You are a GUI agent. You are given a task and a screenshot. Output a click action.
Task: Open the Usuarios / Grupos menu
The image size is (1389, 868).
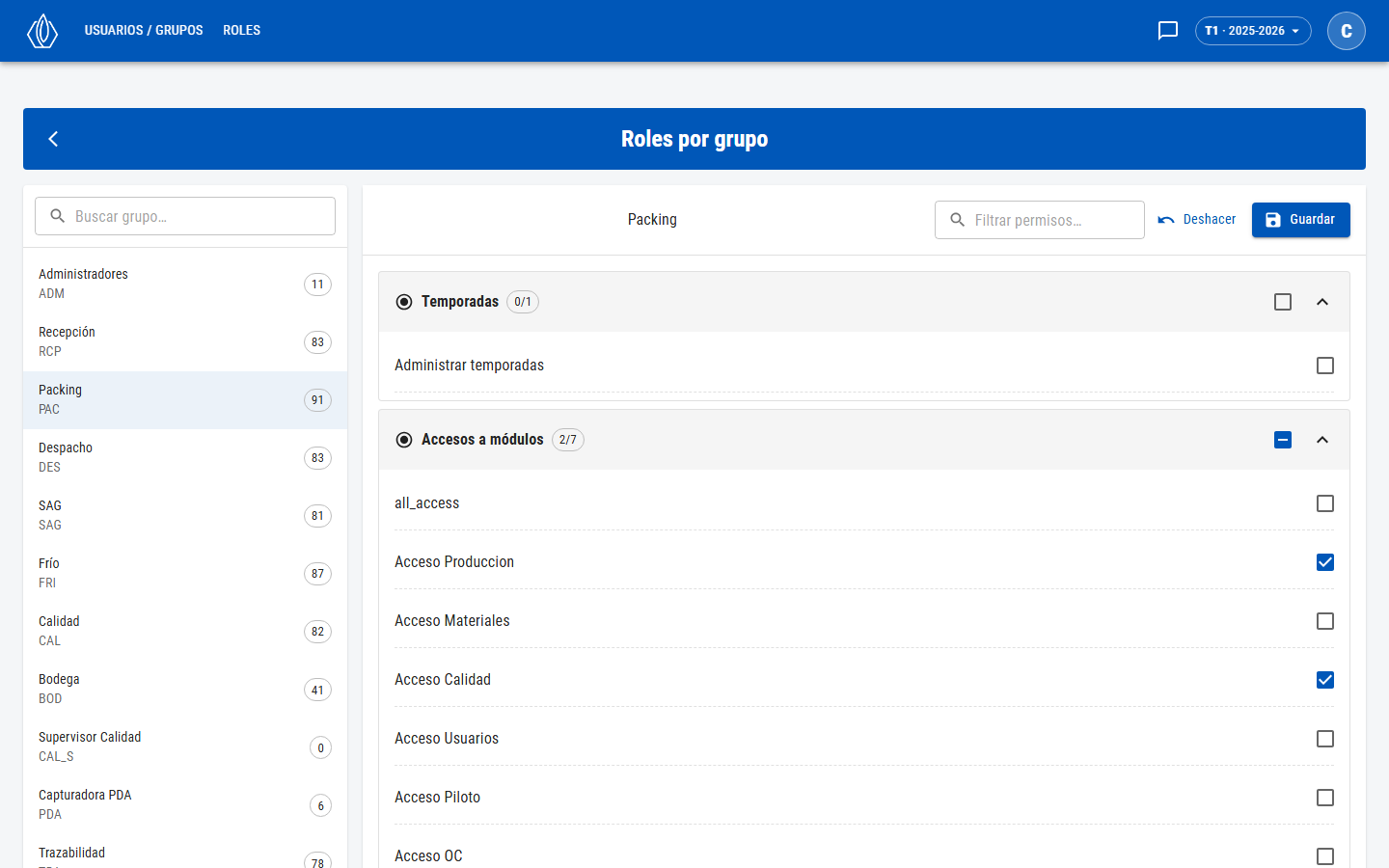click(144, 31)
